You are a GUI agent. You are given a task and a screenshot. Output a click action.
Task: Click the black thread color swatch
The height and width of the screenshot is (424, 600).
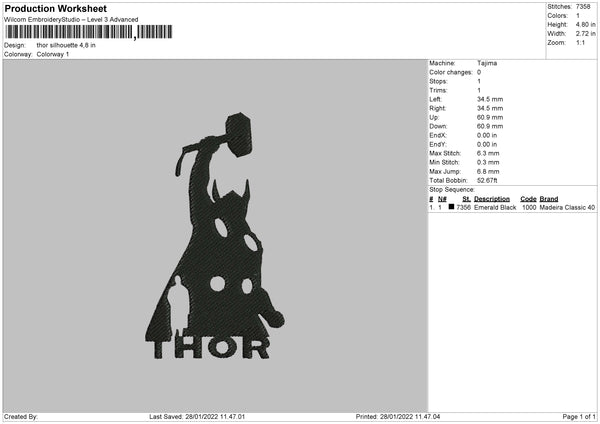point(451,207)
